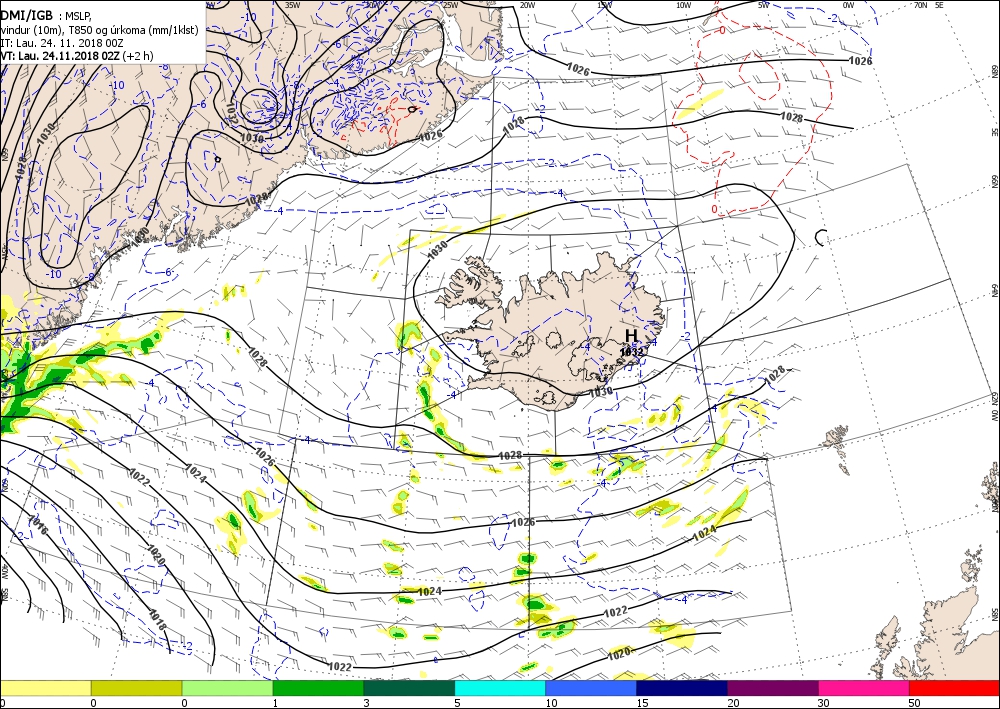The image size is (1000, 709).
Task: Click the '5W' longitude label
Action: (763, 5)
